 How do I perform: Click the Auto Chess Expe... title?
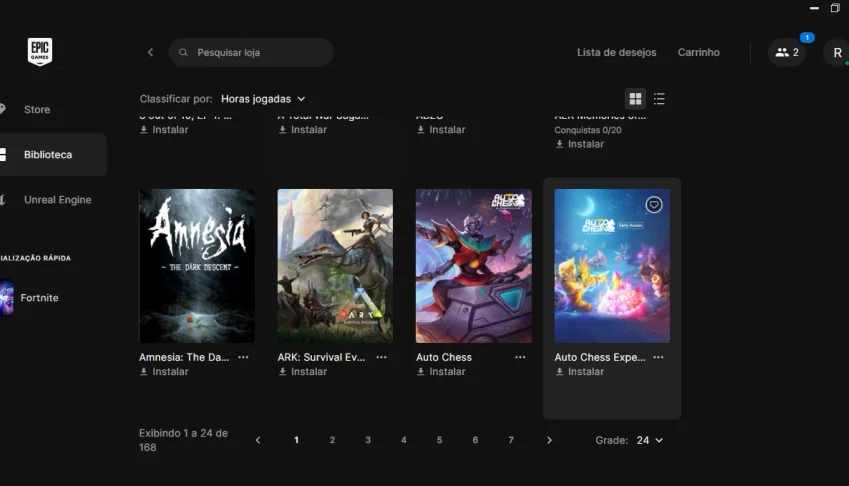click(x=599, y=357)
